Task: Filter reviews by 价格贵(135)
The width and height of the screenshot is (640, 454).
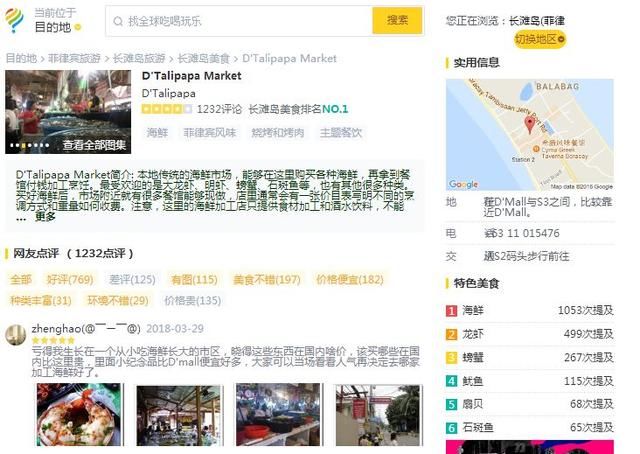Action: pos(193,301)
